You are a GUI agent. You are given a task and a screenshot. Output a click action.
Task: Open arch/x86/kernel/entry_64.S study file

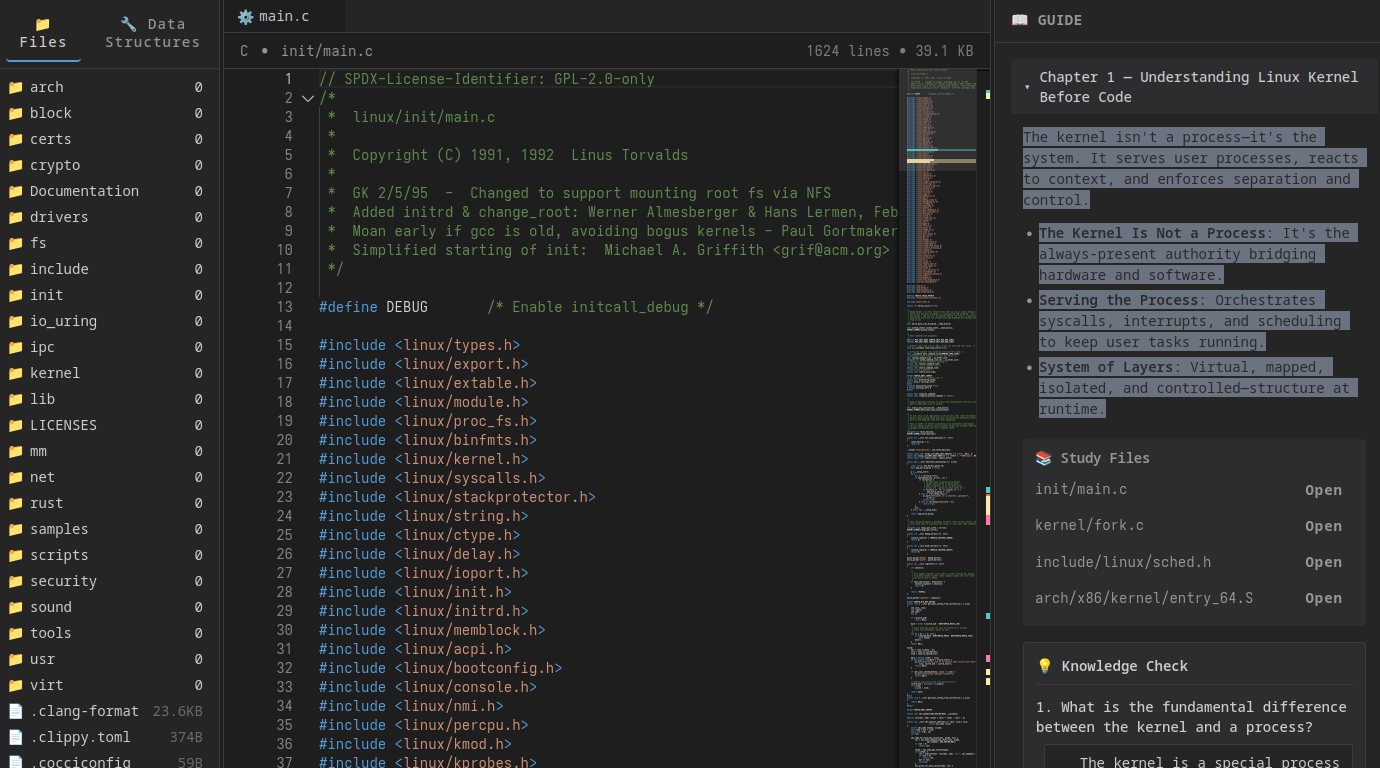[1322, 598]
